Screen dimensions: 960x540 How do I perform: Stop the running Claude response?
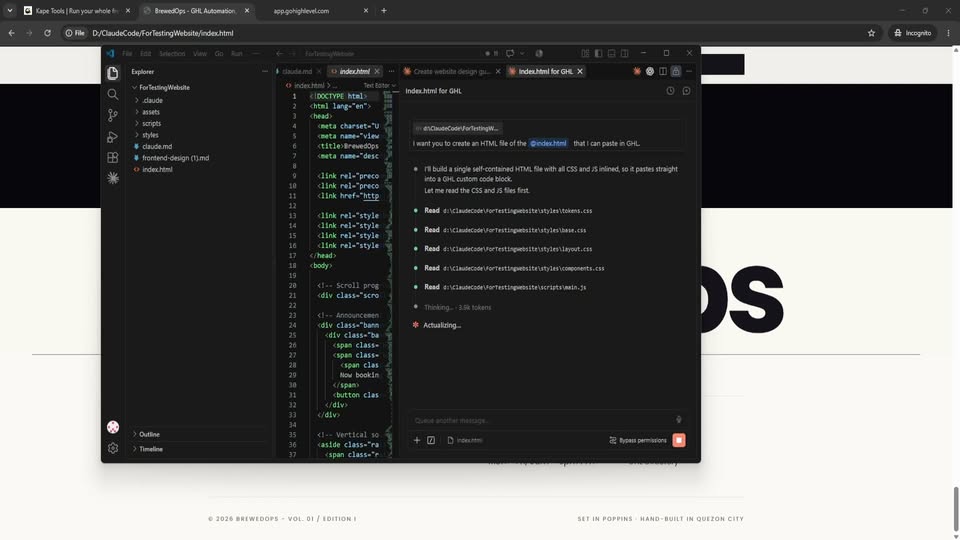point(678,440)
